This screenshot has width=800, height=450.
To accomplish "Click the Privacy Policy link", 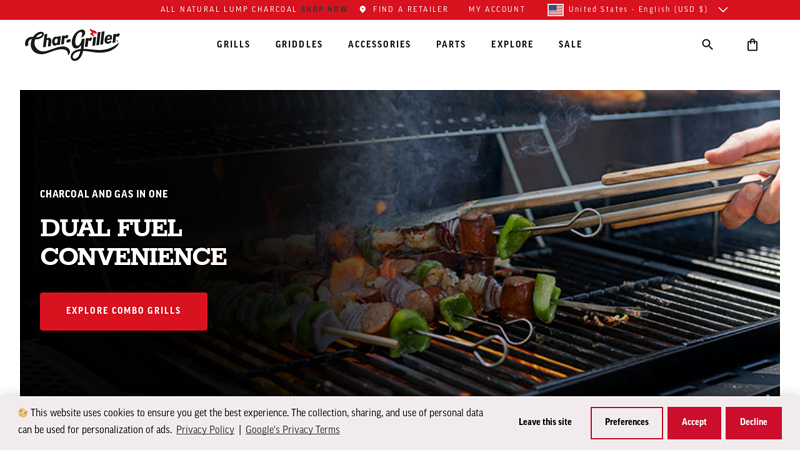I will click(205, 430).
